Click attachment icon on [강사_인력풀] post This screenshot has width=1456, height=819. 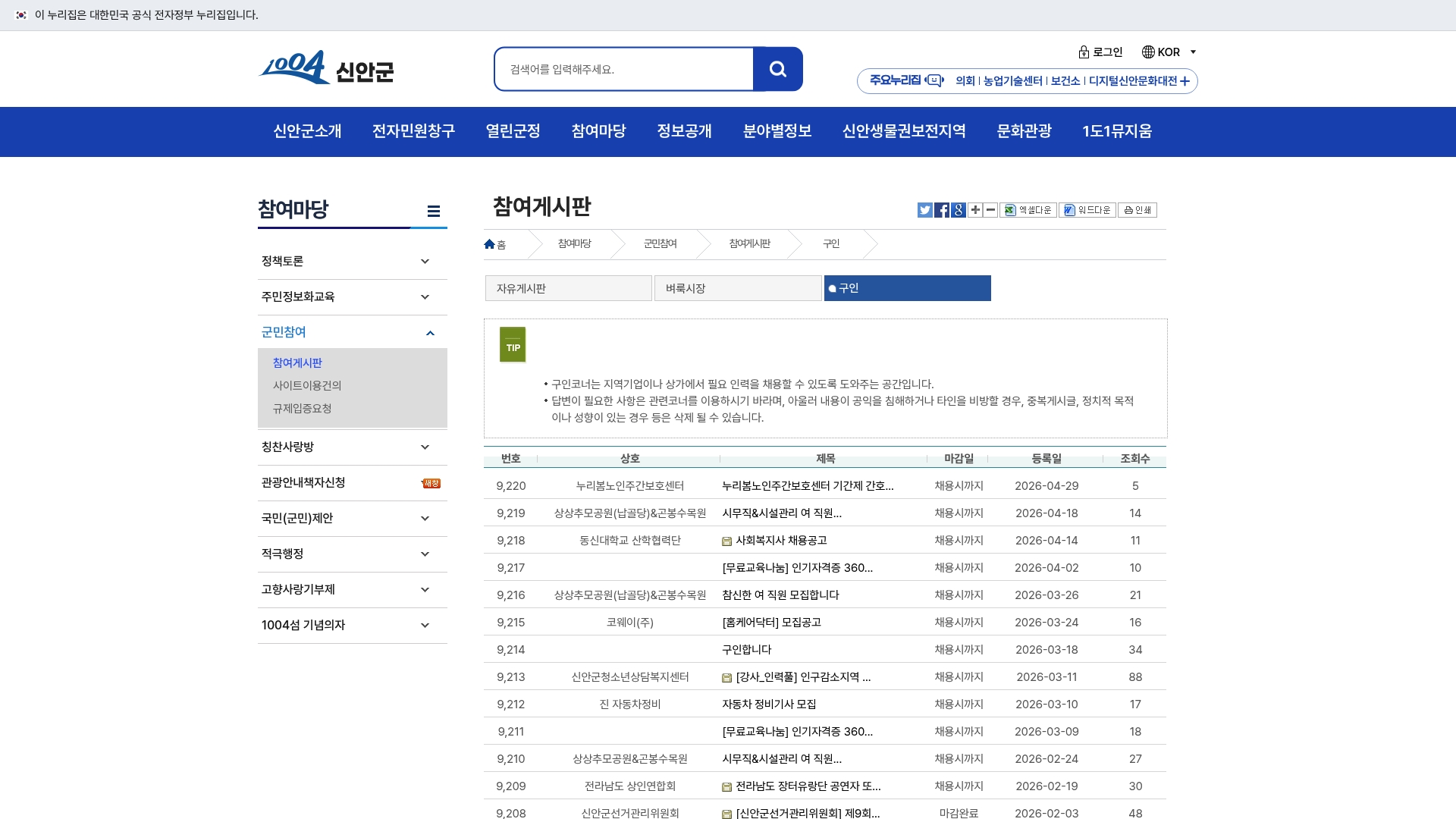(x=726, y=677)
